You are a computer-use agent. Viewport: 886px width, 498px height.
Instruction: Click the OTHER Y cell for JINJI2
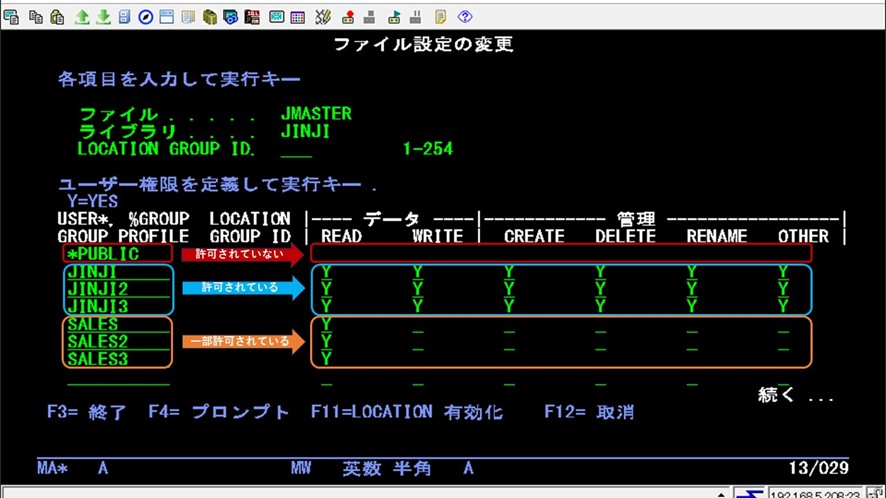783,289
